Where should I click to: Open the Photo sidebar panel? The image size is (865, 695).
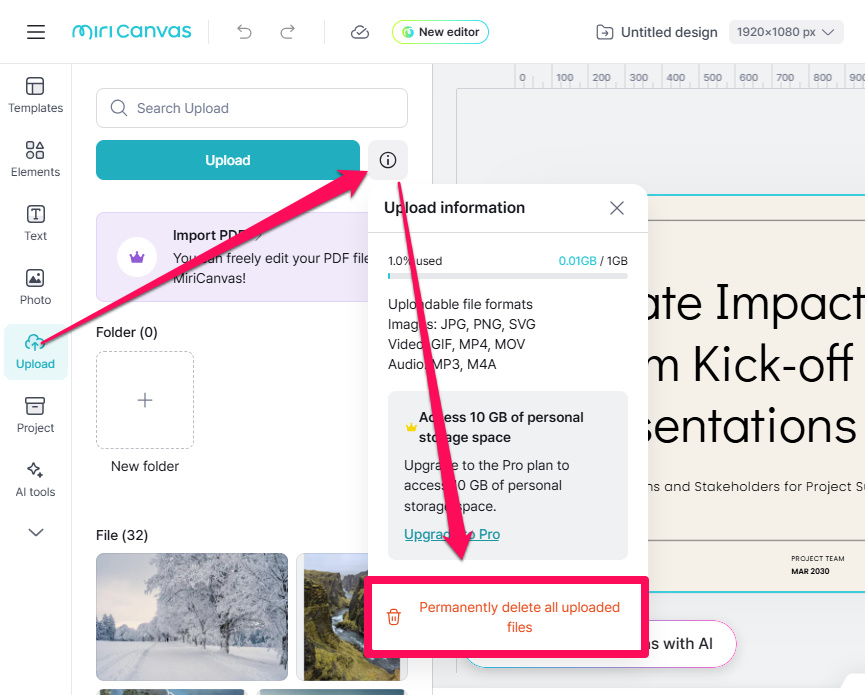coord(36,287)
